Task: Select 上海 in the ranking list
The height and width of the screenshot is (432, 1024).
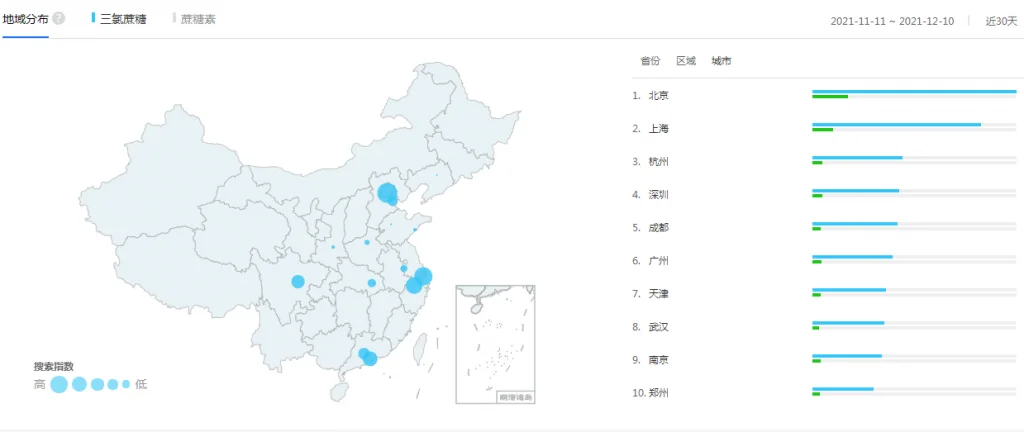Action: (658, 129)
